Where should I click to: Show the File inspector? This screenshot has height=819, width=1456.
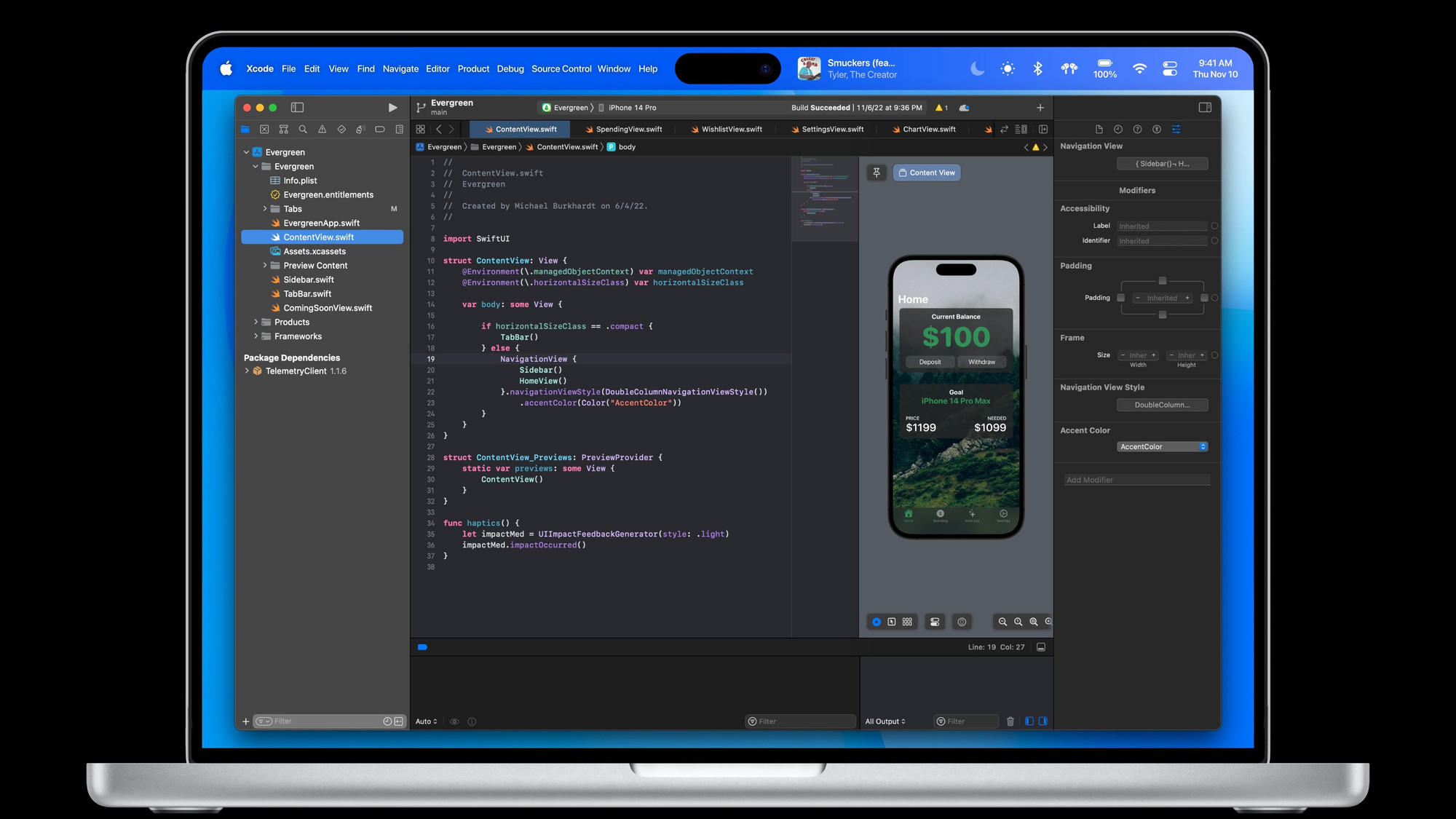tap(1099, 130)
